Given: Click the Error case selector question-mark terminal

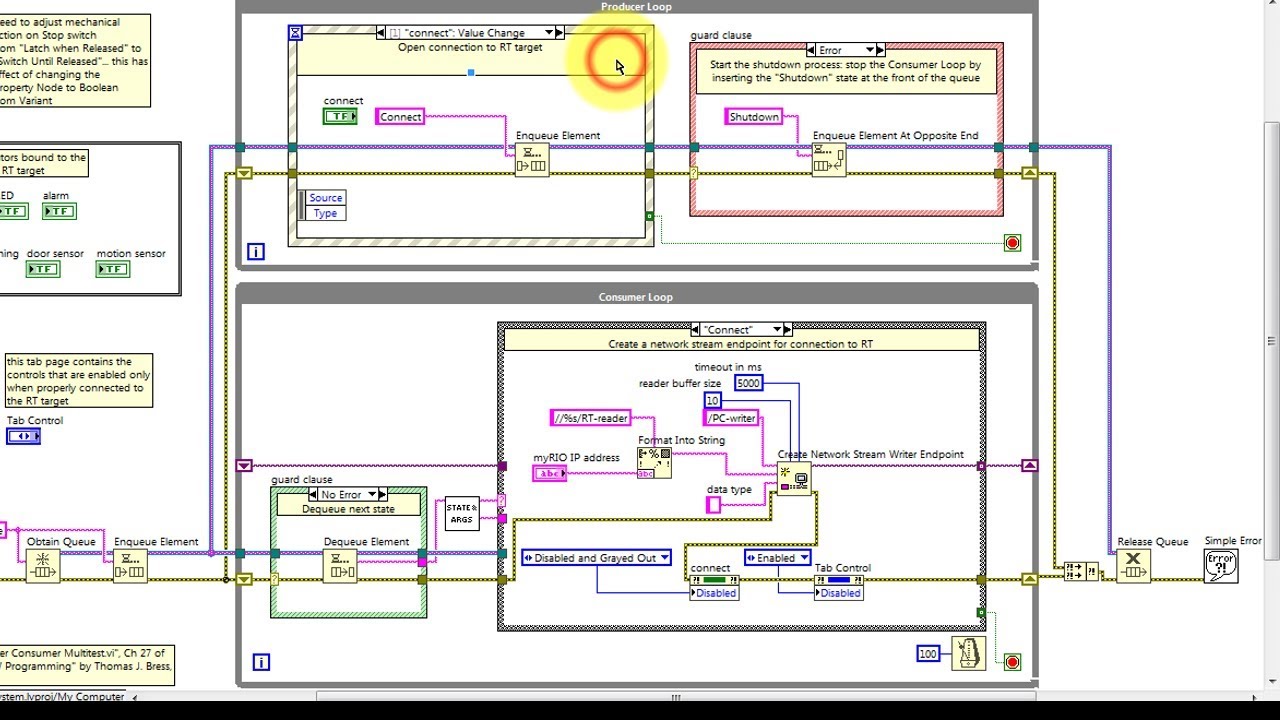Looking at the screenshot, I should pos(694,173).
